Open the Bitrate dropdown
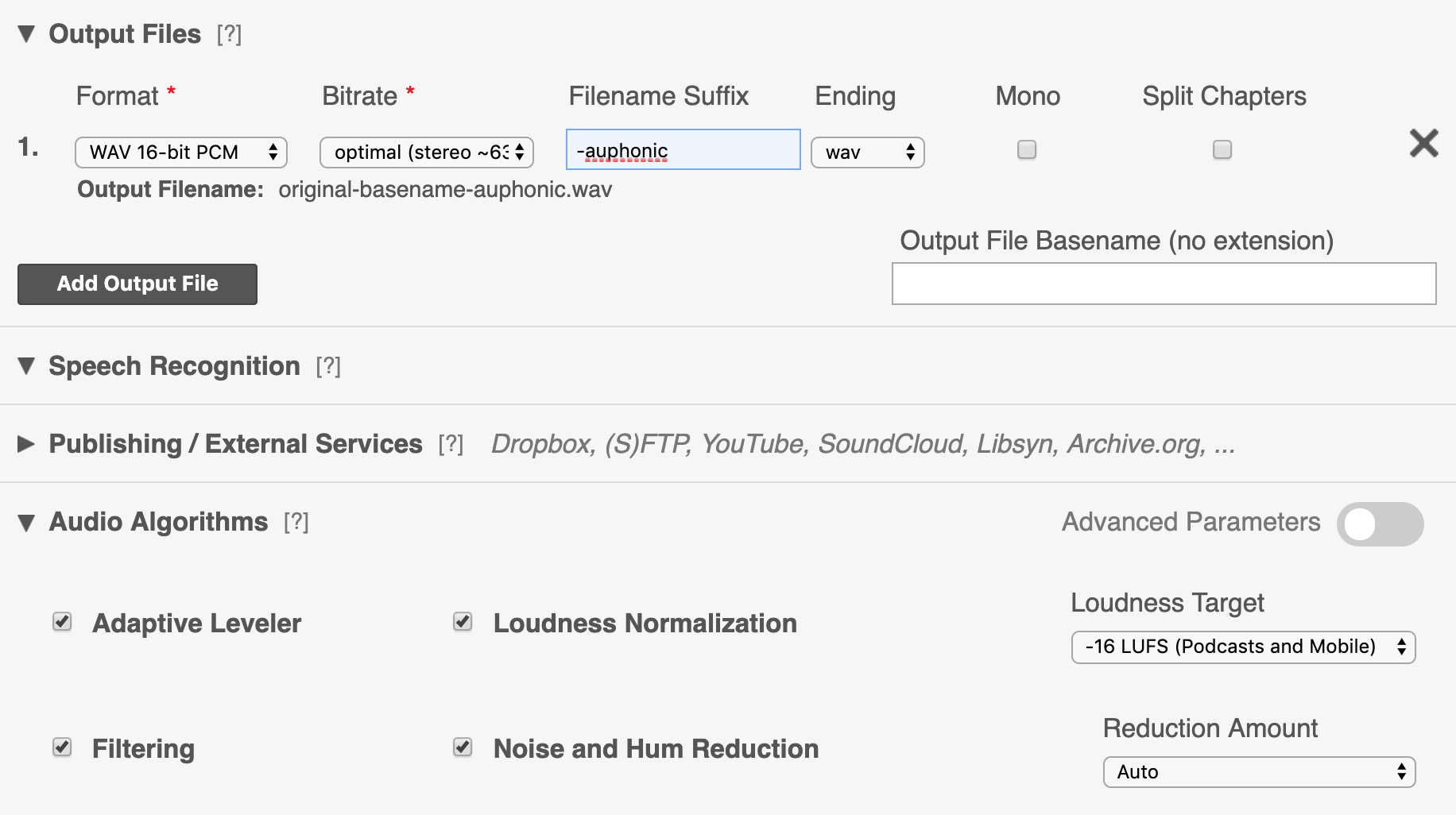 pyautogui.click(x=427, y=153)
